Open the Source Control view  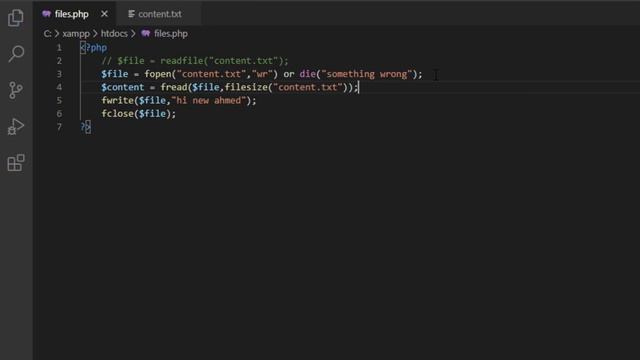[16, 90]
